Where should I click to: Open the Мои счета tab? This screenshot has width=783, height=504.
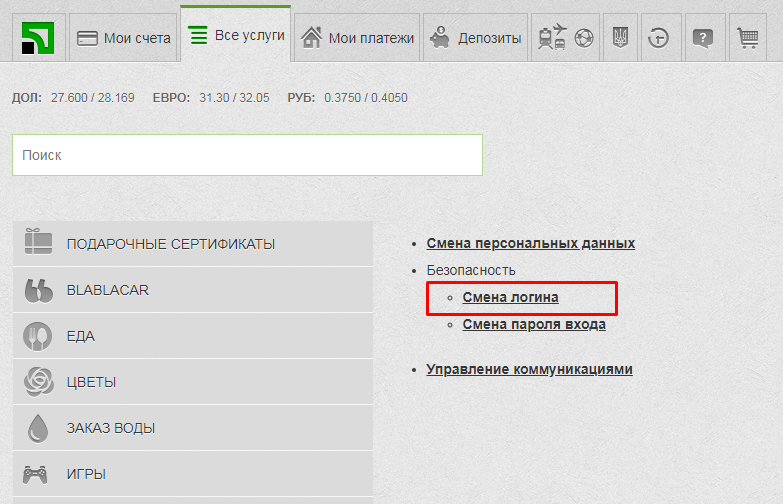[x=123, y=38]
